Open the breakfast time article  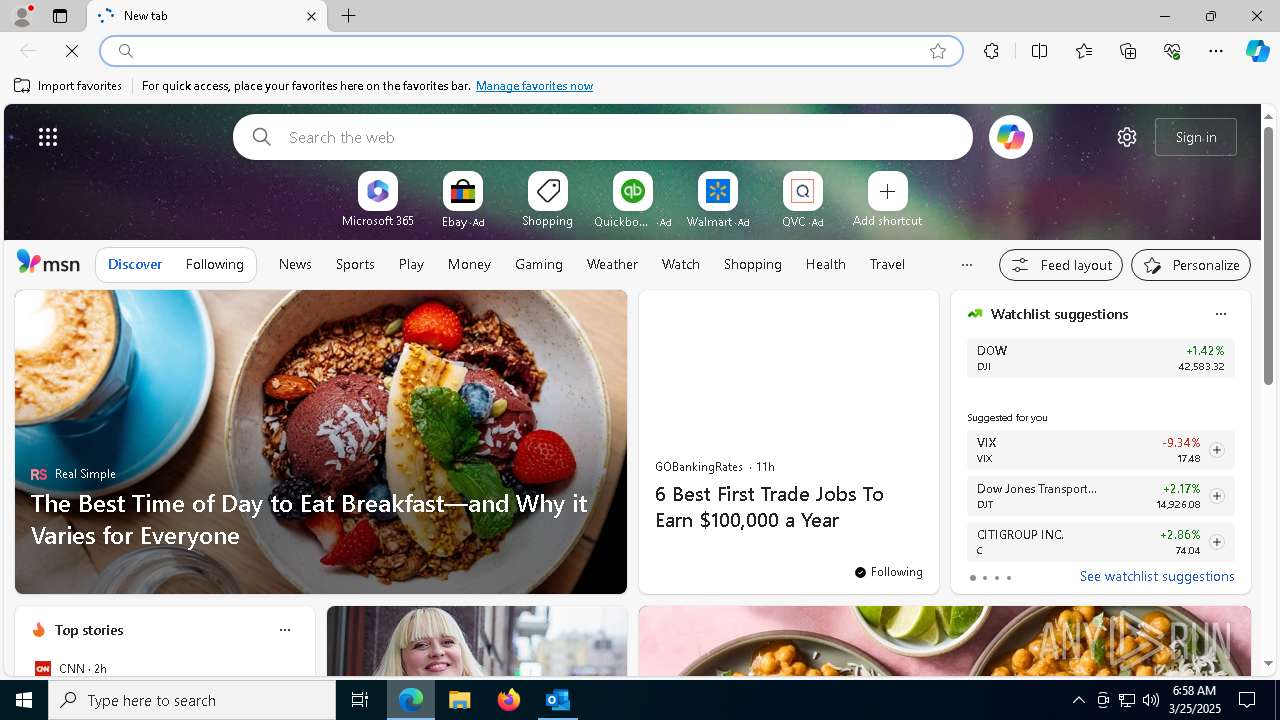[309, 519]
